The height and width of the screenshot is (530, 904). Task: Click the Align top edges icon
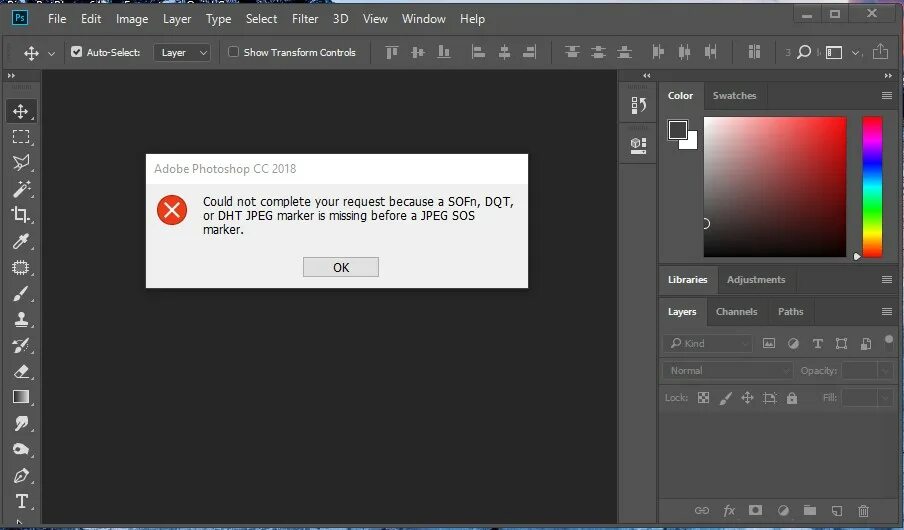[x=392, y=52]
